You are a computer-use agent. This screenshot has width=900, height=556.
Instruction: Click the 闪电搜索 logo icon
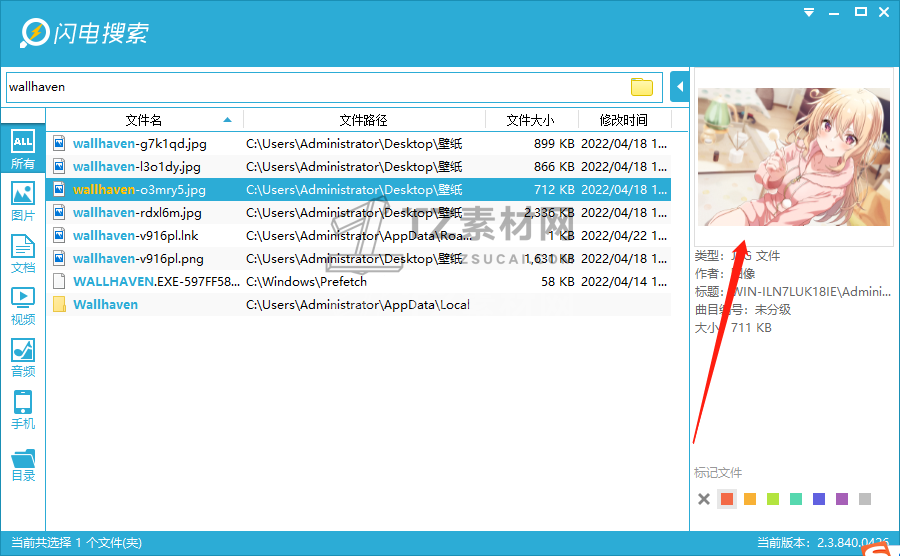tap(34, 33)
